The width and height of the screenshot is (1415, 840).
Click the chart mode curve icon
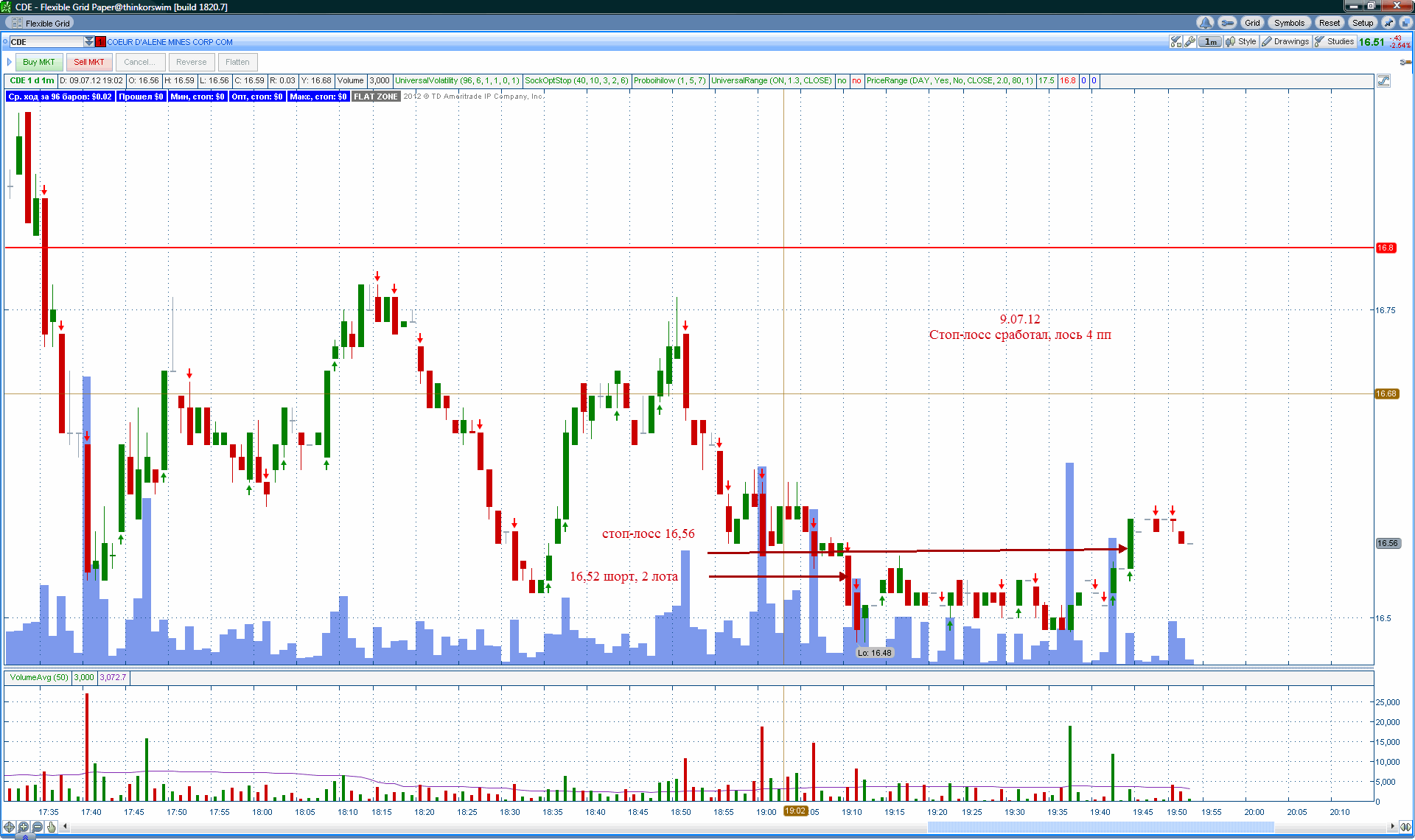pyautogui.click(x=1383, y=81)
